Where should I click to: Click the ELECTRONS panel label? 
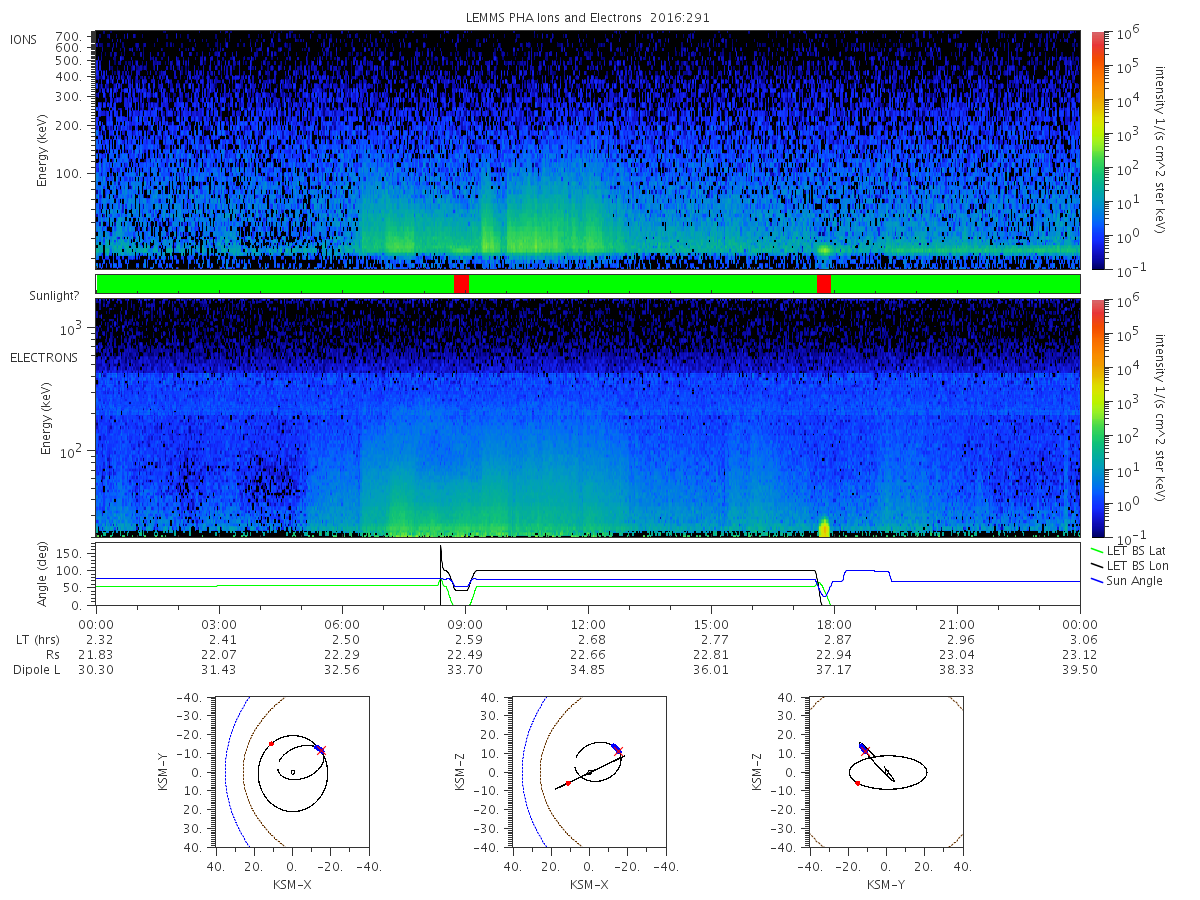tap(43, 357)
